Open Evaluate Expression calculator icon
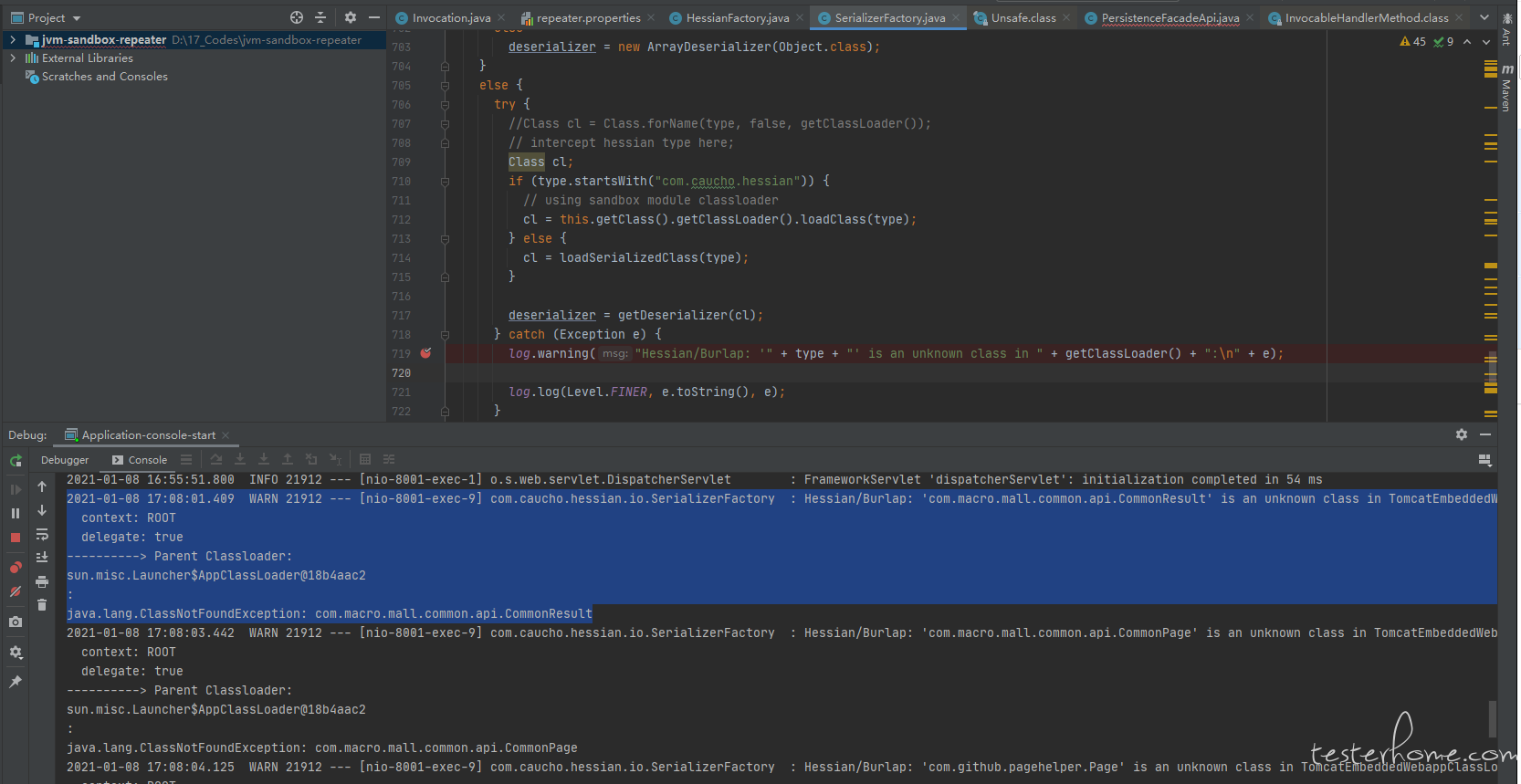 365,459
